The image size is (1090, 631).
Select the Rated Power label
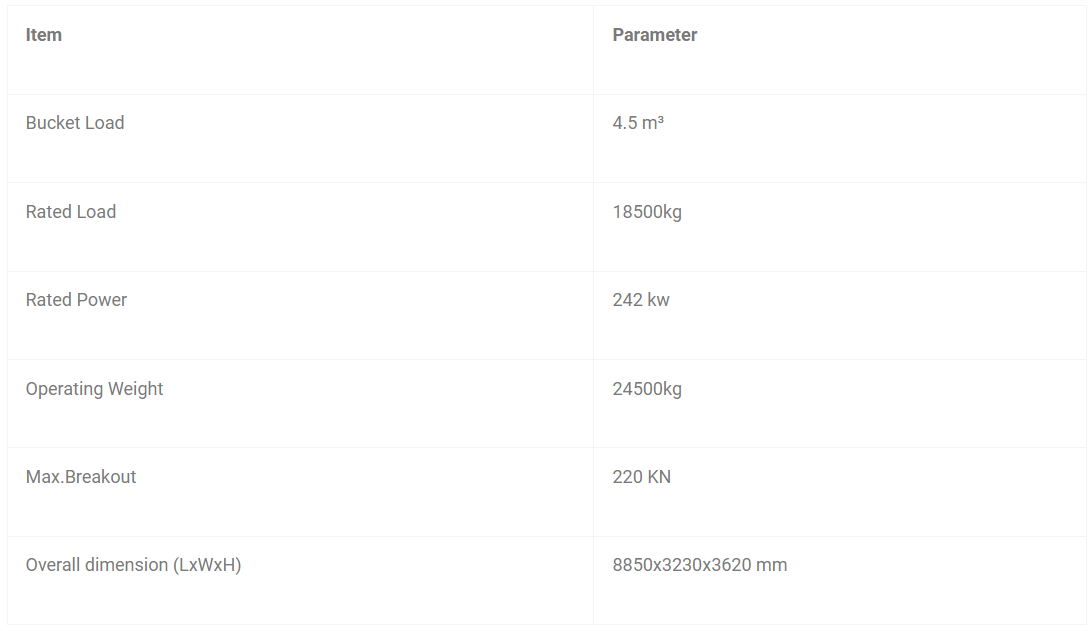76,300
